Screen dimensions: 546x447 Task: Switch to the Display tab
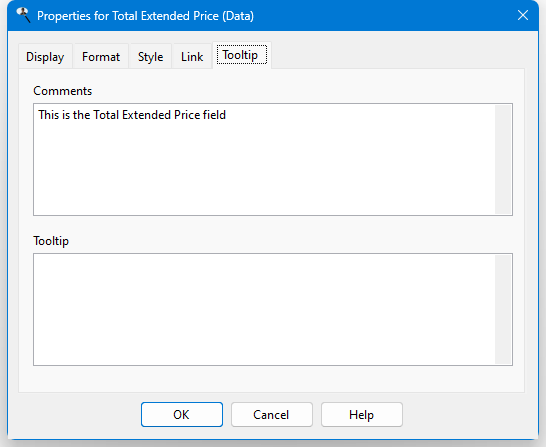(x=45, y=56)
